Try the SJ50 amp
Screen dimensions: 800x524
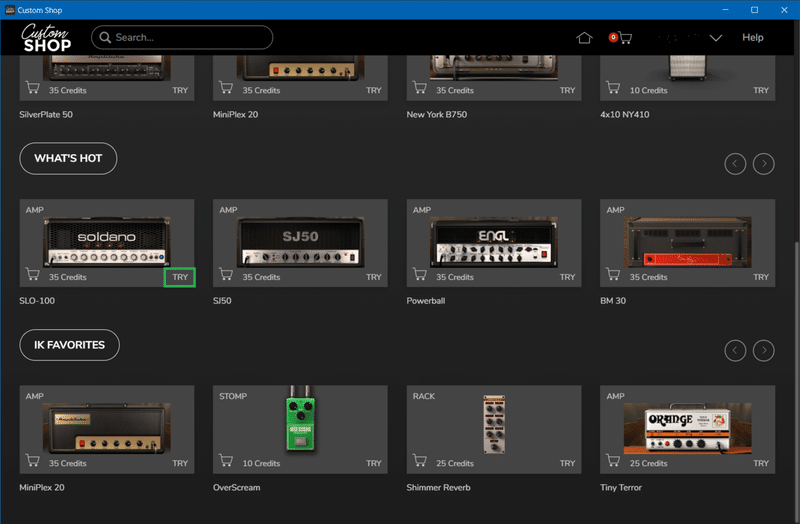[x=373, y=277]
